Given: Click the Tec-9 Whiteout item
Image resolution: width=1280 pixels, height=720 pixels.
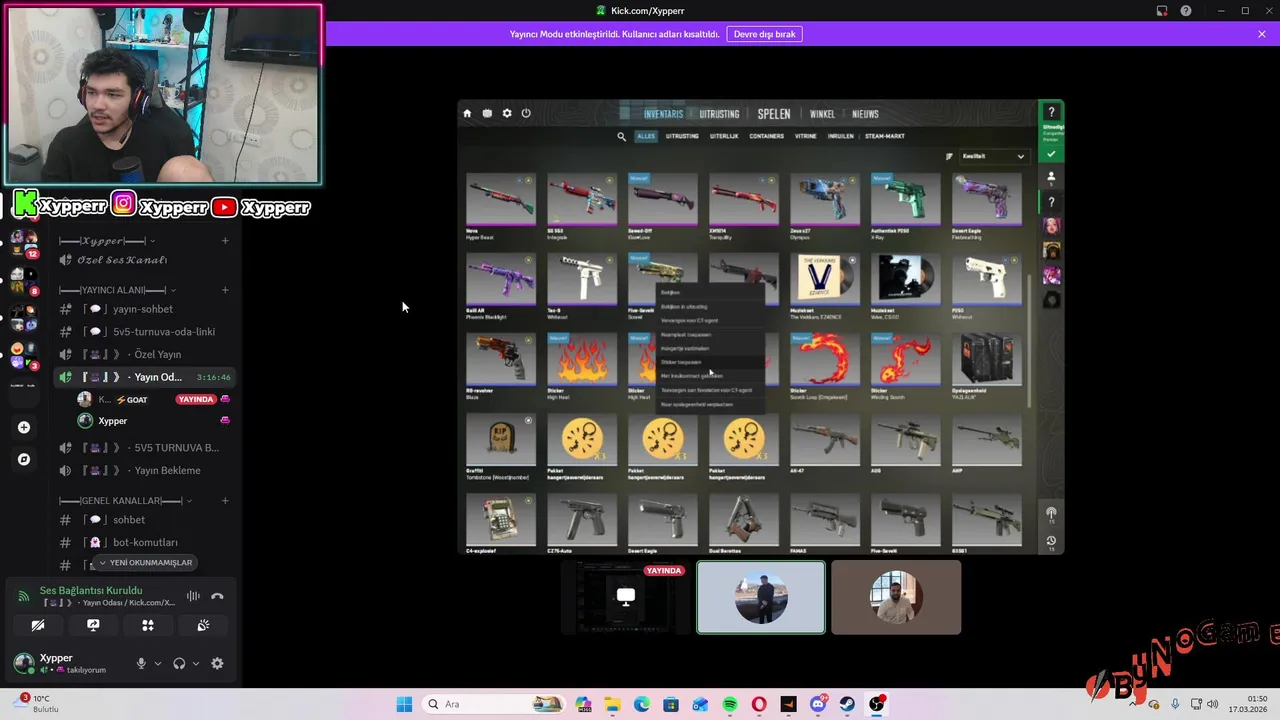Looking at the screenshot, I should [582, 286].
